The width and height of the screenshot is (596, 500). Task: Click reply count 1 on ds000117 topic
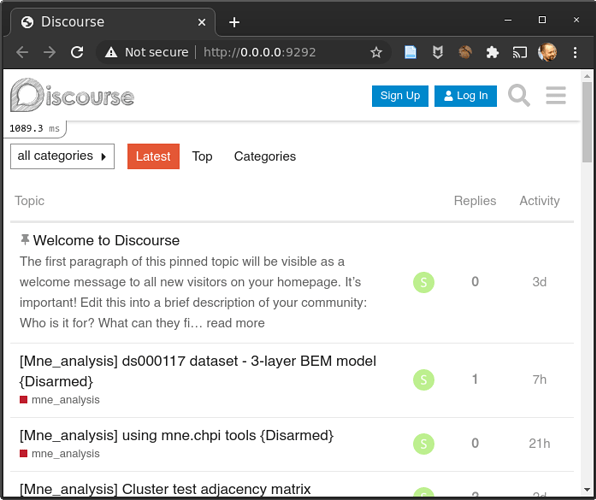pyautogui.click(x=475, y=379)
